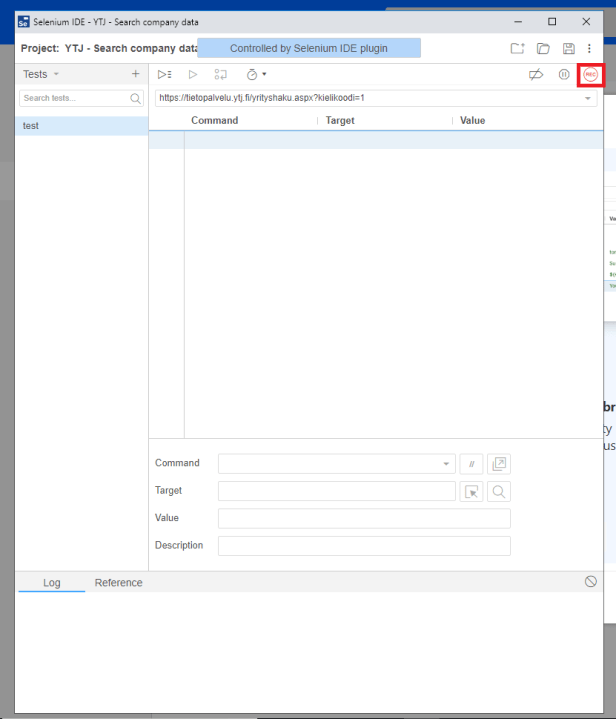This screenshot has height=719, width=616.
Task: Run all tests in suite
Action: point(164,74)
